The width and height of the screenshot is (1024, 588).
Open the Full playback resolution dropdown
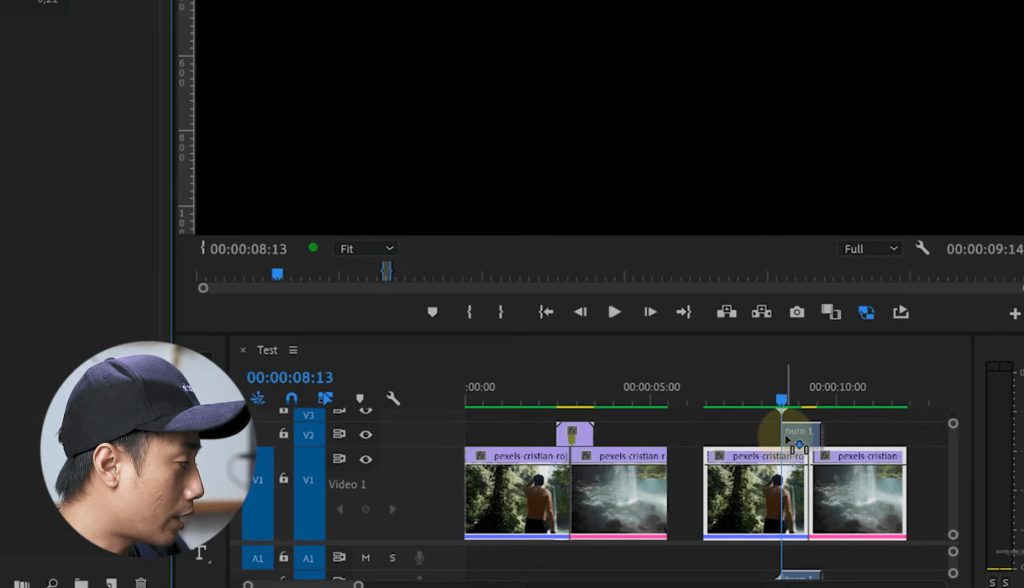(x=871, y=248)
